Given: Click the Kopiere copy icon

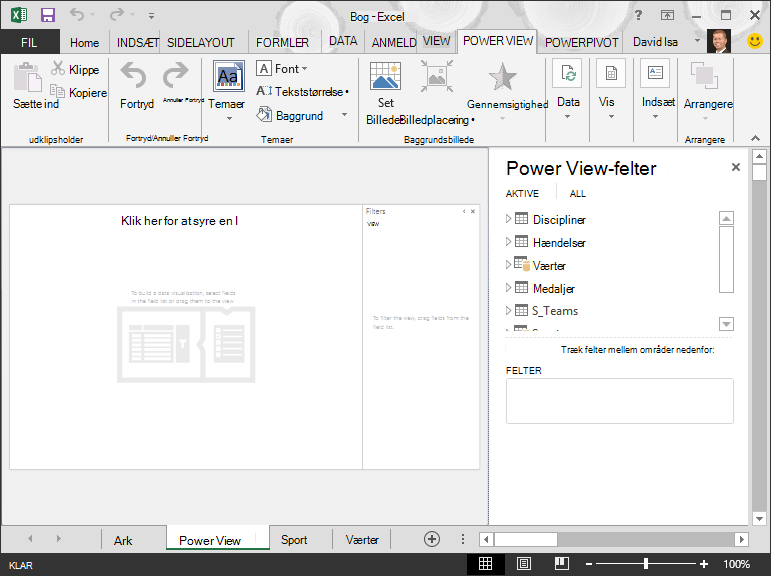Looking at the screenshot, I should [58, 91].
